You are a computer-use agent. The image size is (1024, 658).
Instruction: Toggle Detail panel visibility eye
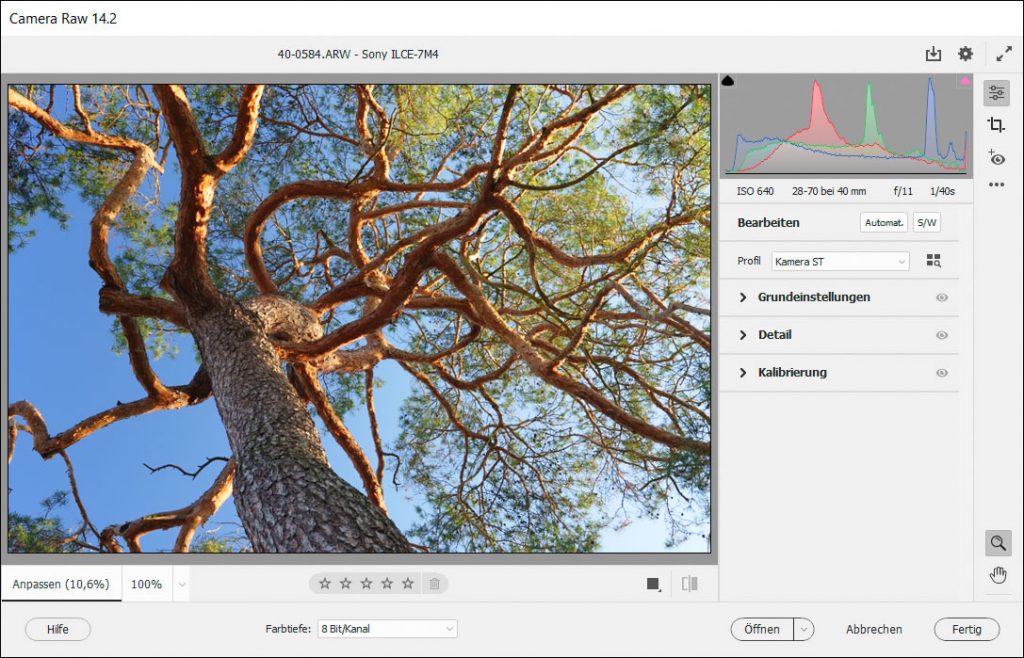click(941, 335)
